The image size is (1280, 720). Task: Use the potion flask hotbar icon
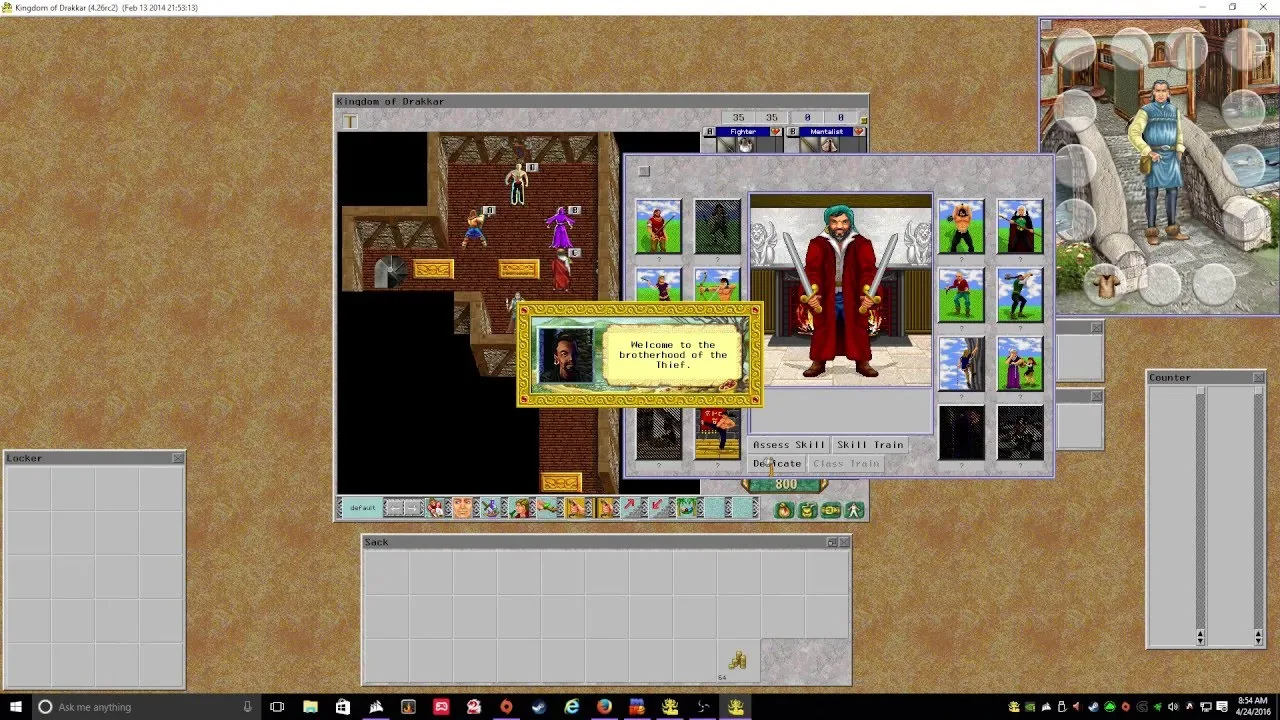[490, 508]
